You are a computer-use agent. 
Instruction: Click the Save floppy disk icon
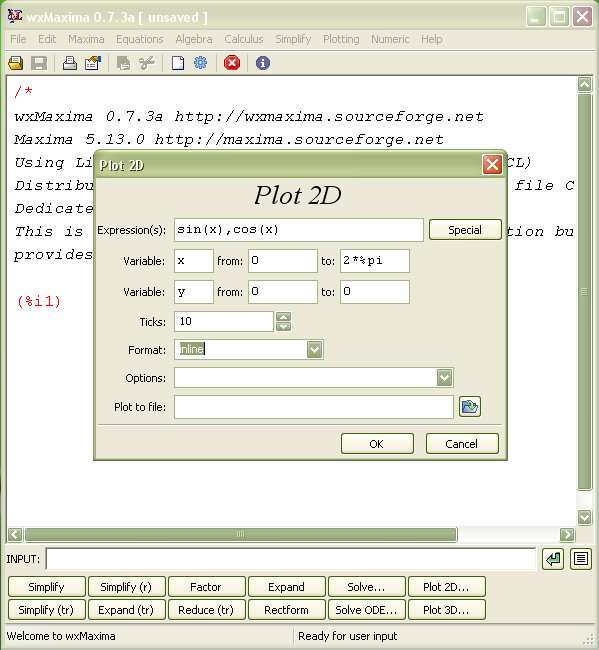click(39, 63)
